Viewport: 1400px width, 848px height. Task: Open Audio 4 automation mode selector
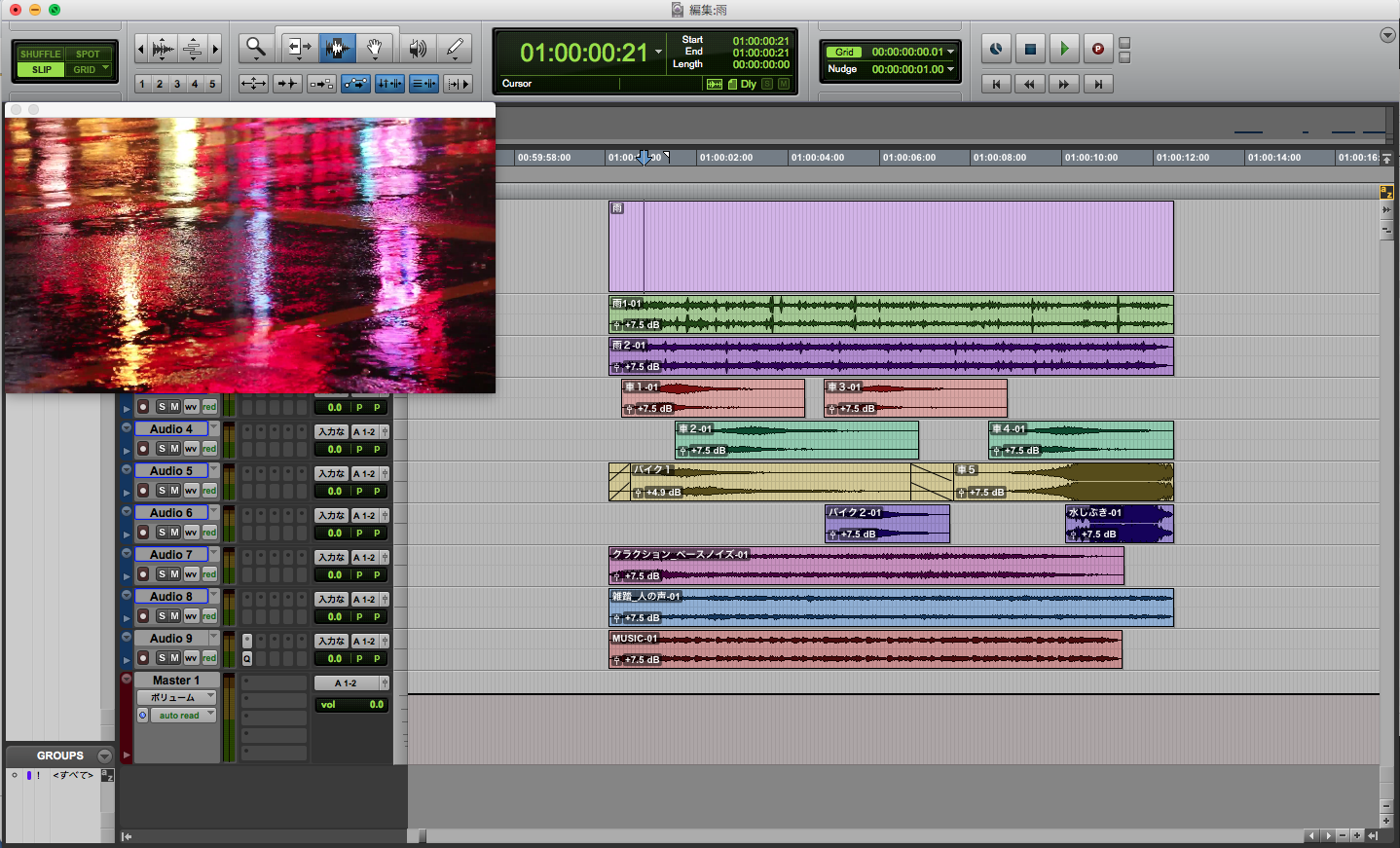pos(209,449)
